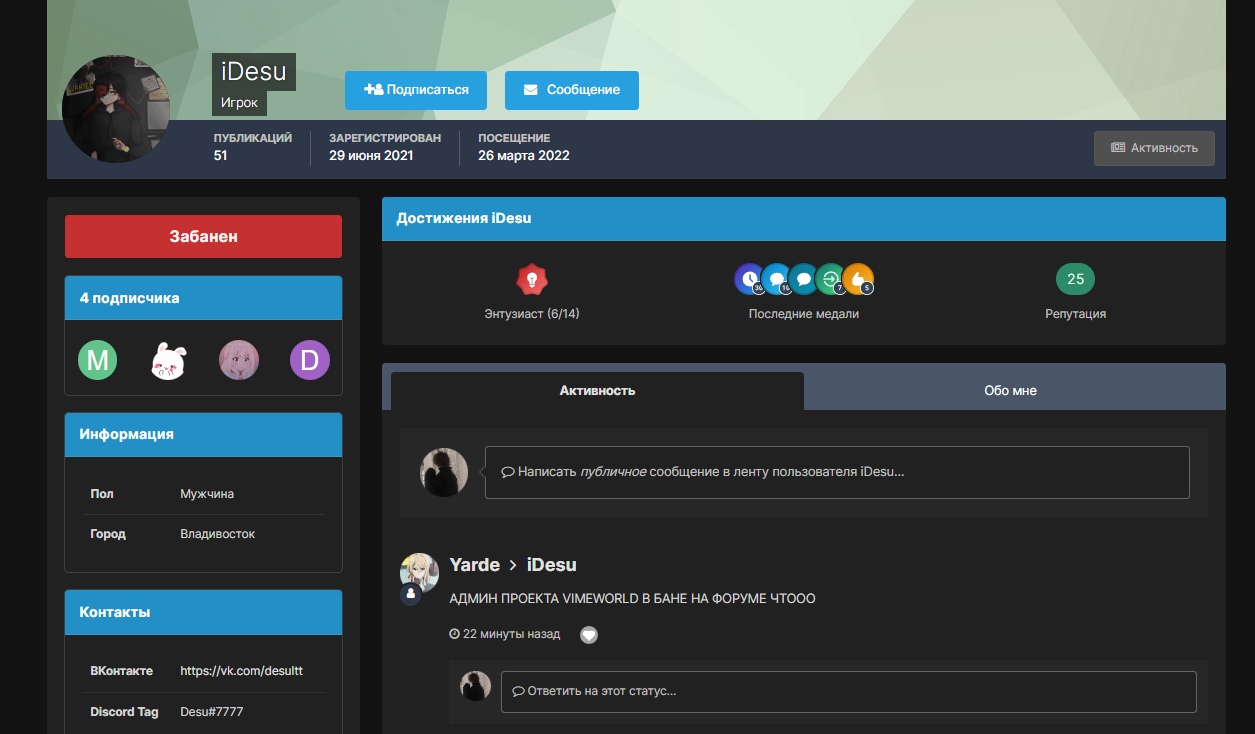Viewport: 1255px width, 734px height.
Task: Click the red Enthusiast rank badge
Action: (531, 279)
